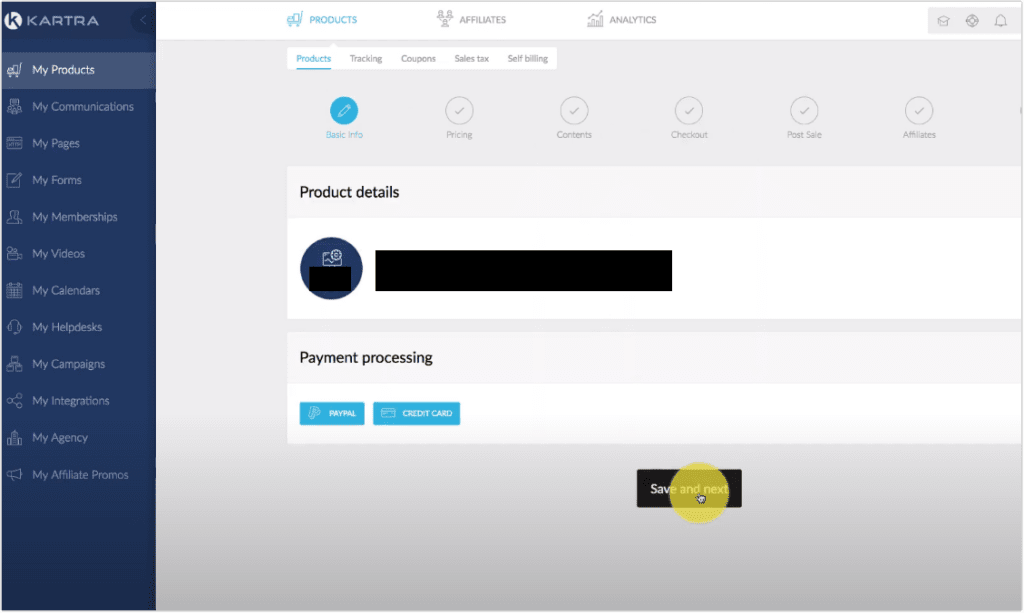Screen dimensions: 1024x613
Task: Open the notifications bell
Action: point(1001,21)
